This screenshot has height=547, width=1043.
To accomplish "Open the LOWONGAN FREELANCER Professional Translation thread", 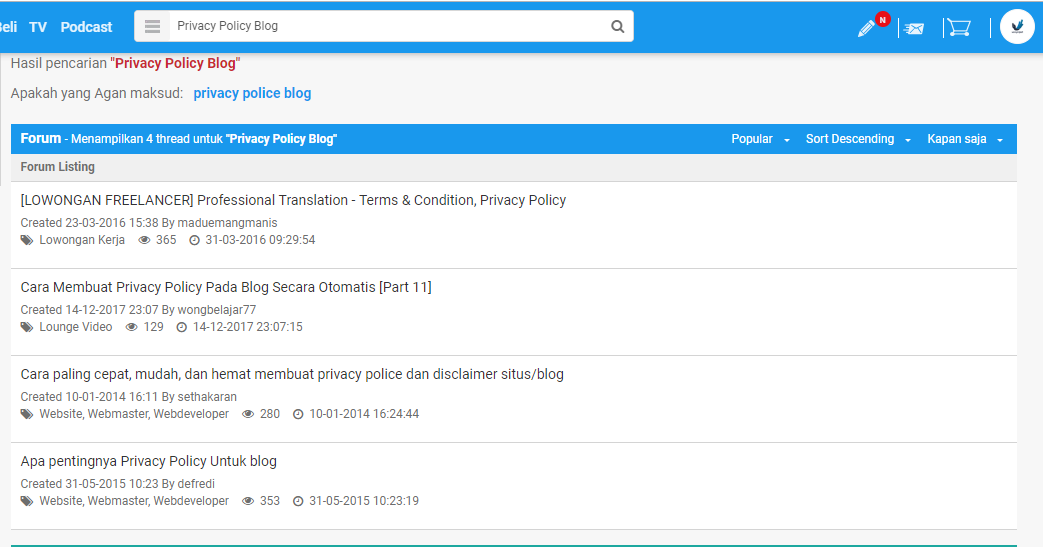I will (x=293, y=200).
